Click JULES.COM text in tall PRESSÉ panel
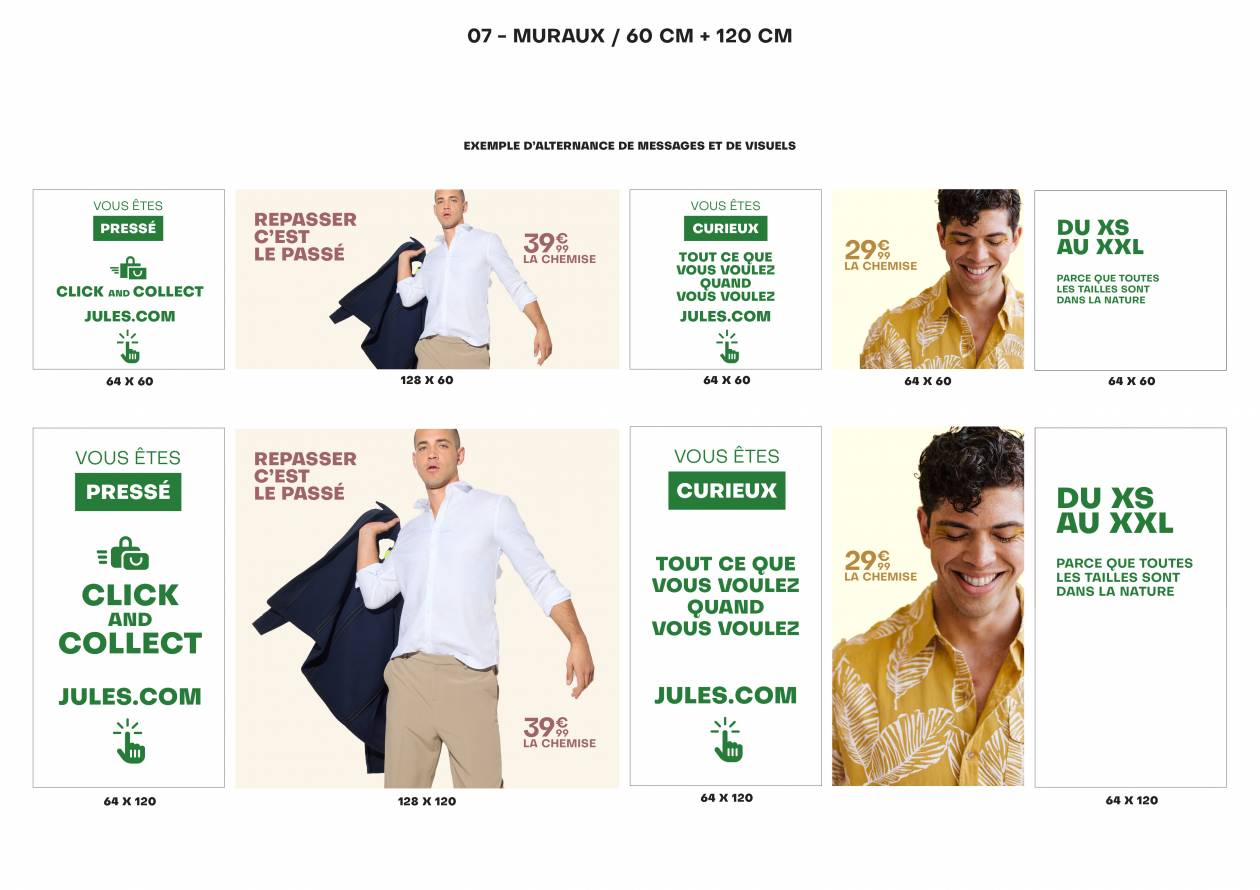The width and height of the screenshot is (1260, 890). tap(130, 697)
